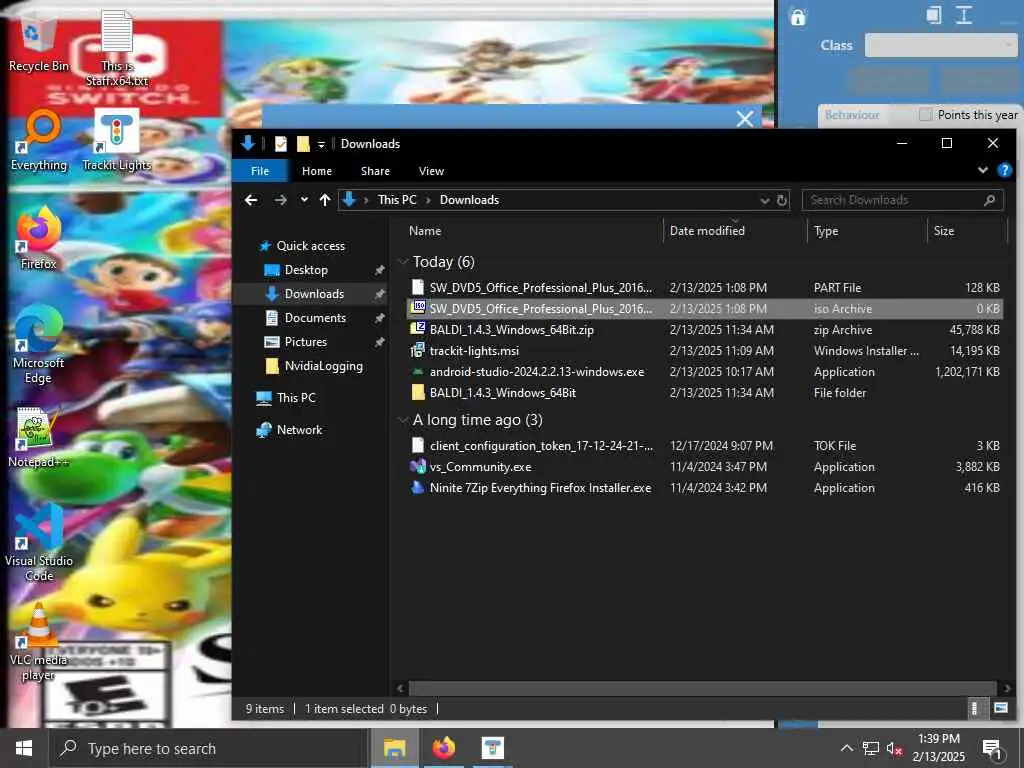Open the File ribbon tab
1024x768 pixels.
[x=260, y=171]
